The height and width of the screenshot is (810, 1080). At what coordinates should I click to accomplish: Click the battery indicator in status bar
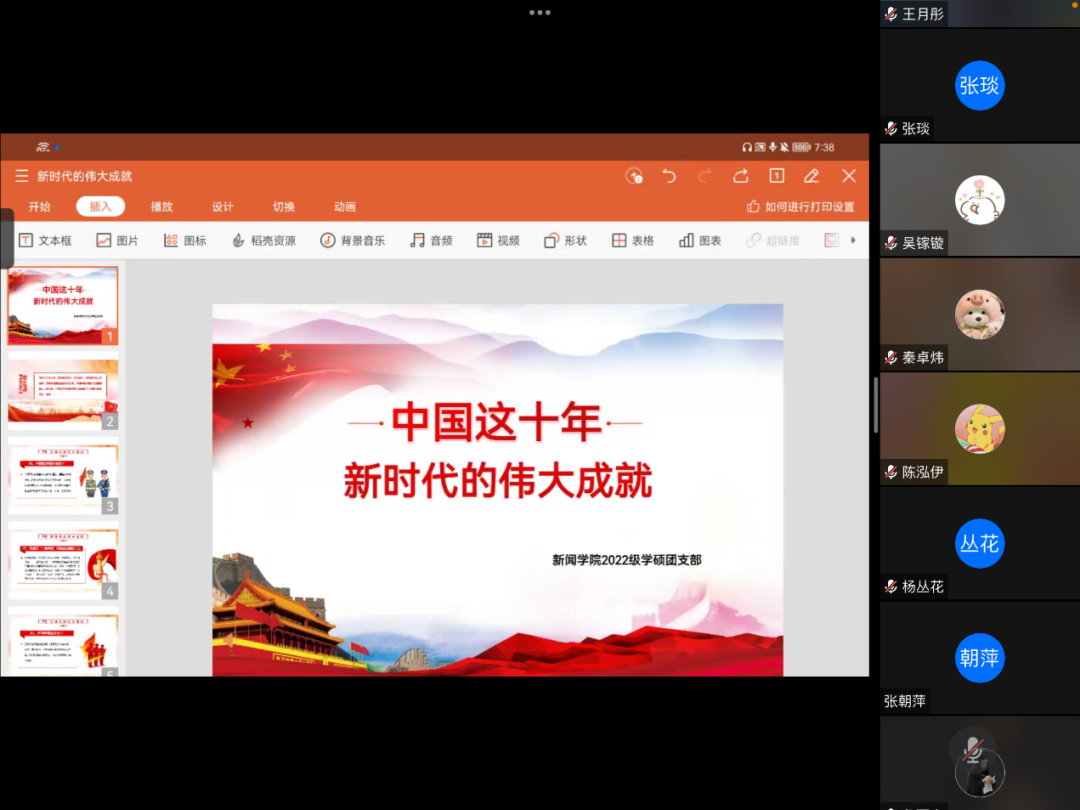(x=801, y=147)
